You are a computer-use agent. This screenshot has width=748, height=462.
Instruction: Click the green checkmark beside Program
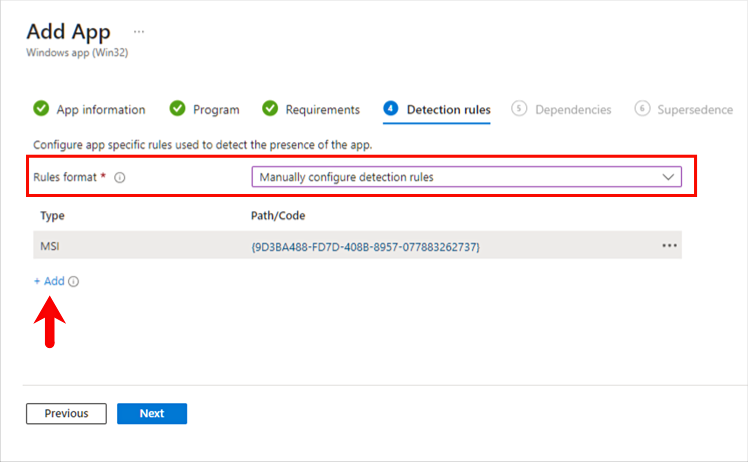click(x=177, y=109)
